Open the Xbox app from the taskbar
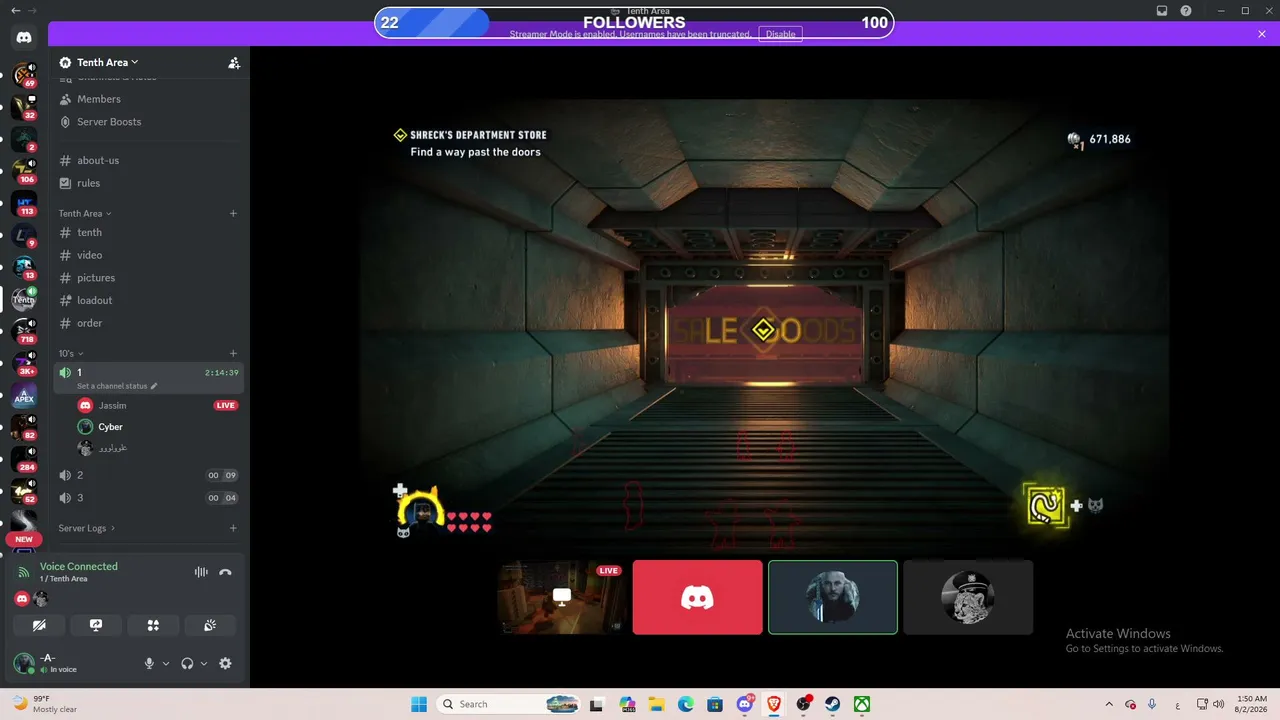The height and width of the screenshot is (720, 1280). 861,704
